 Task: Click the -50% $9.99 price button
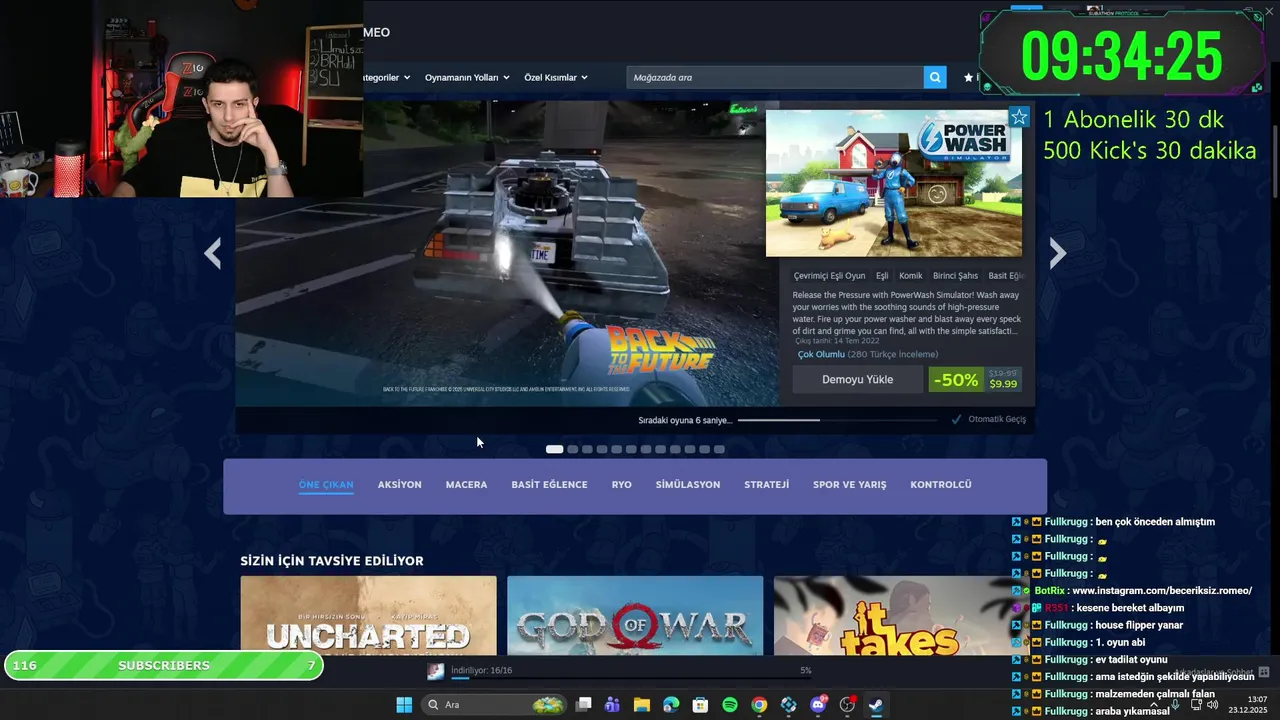(976, 380)
